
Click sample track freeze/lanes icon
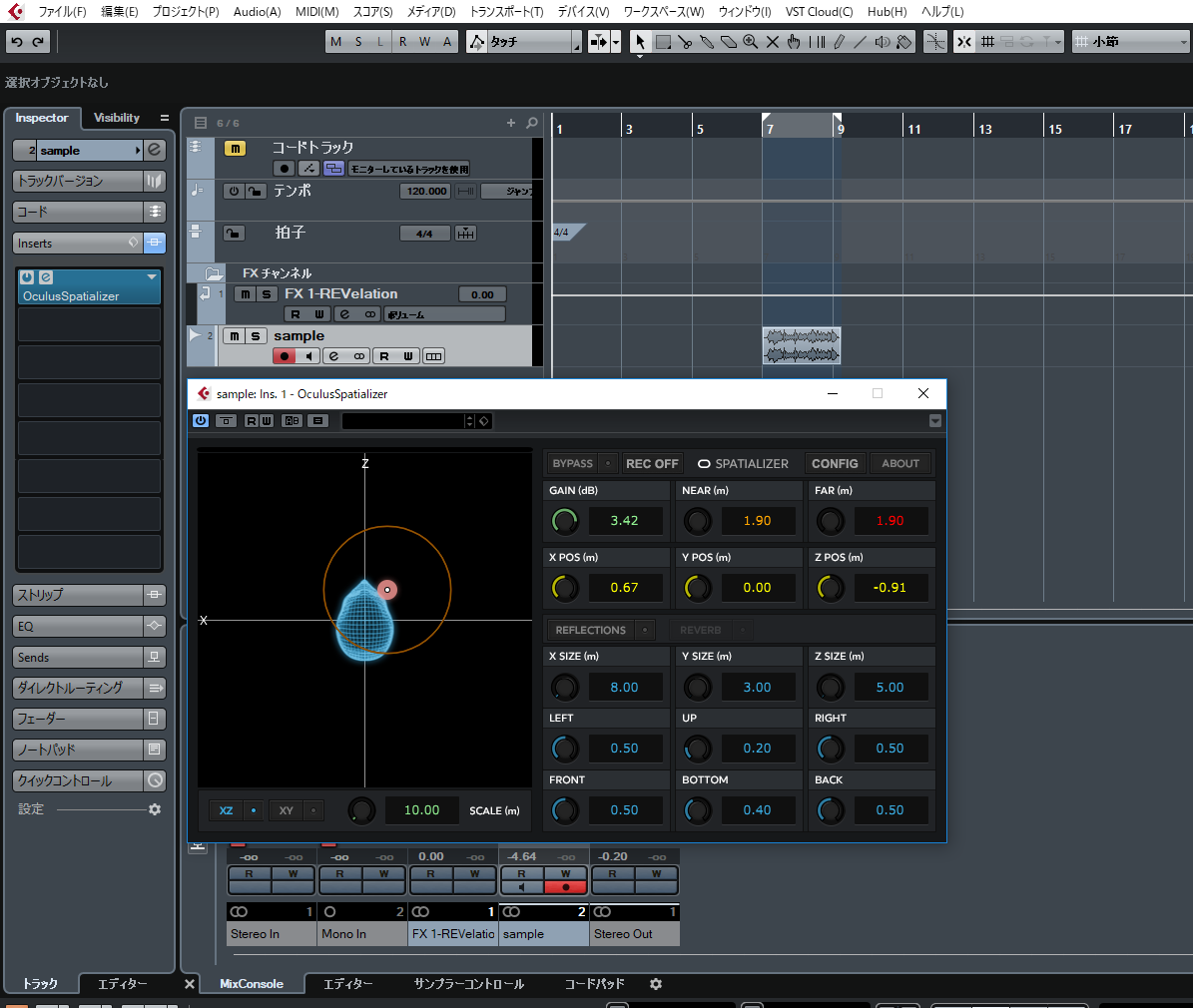(433, 356)
